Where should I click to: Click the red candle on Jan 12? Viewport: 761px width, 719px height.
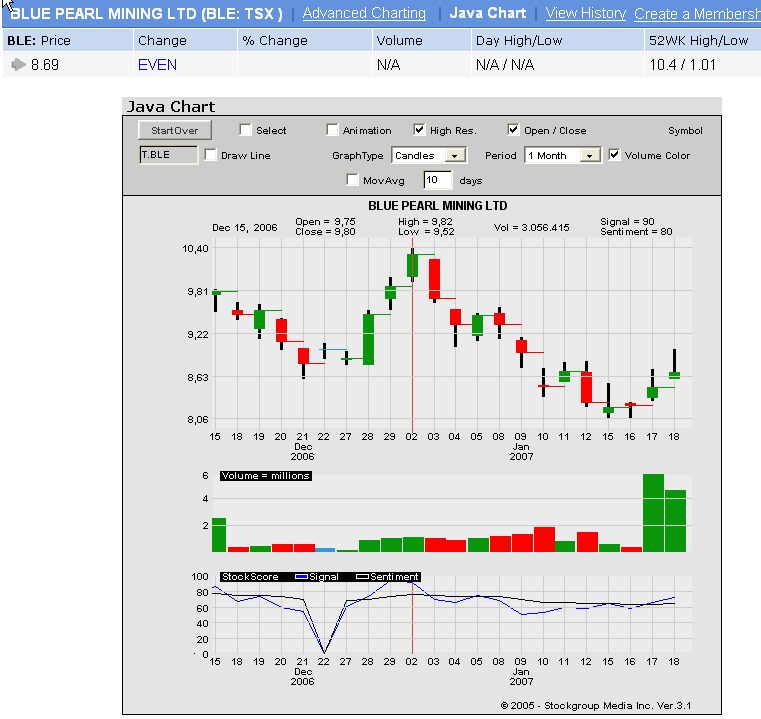pyautogui.click(x=586, y=387)
